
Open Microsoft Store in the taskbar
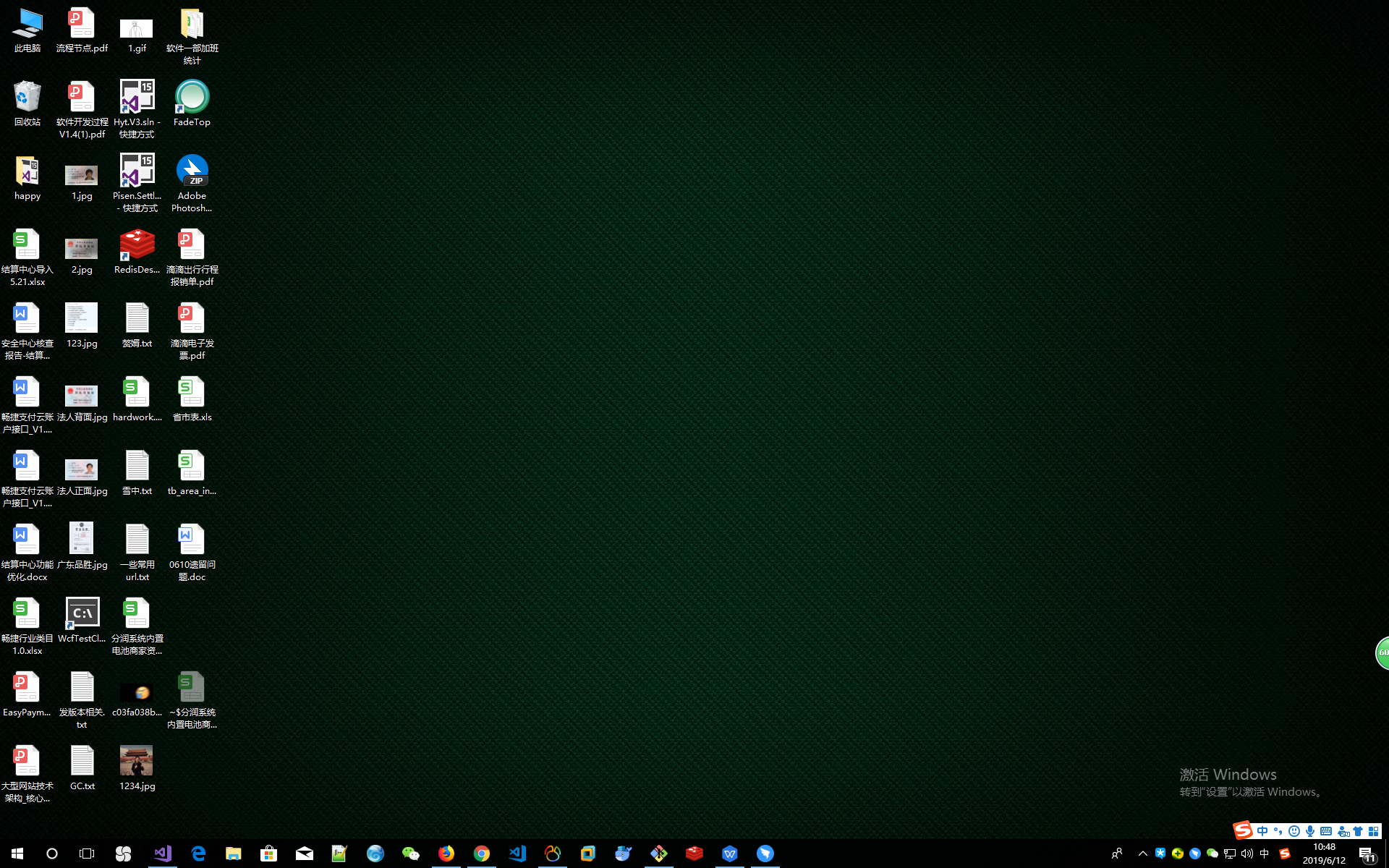268,854
